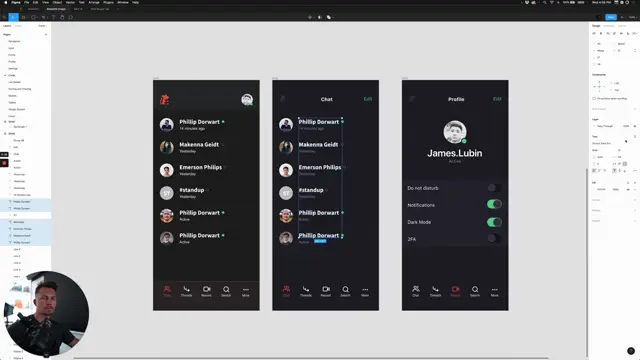Open the zoom level dropdown
The image size is (640, 360).
(x=633, y=17)
